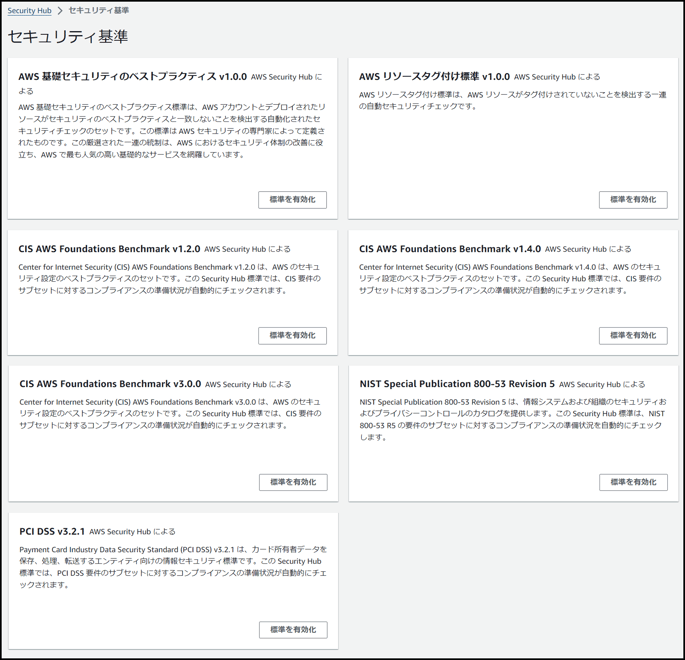Enable the AWS 基礎セキュリティのベストプラクティス standard
The image size is (685, 660).
pos(292,200)
